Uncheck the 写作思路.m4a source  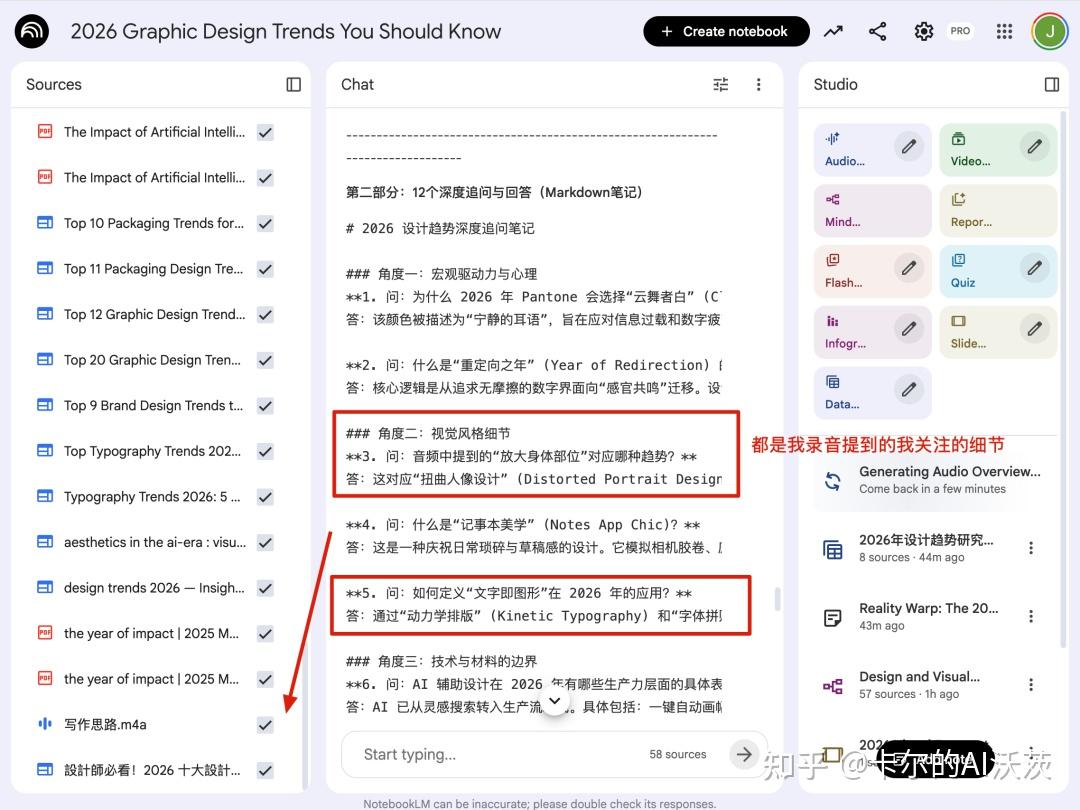[265, 725]
